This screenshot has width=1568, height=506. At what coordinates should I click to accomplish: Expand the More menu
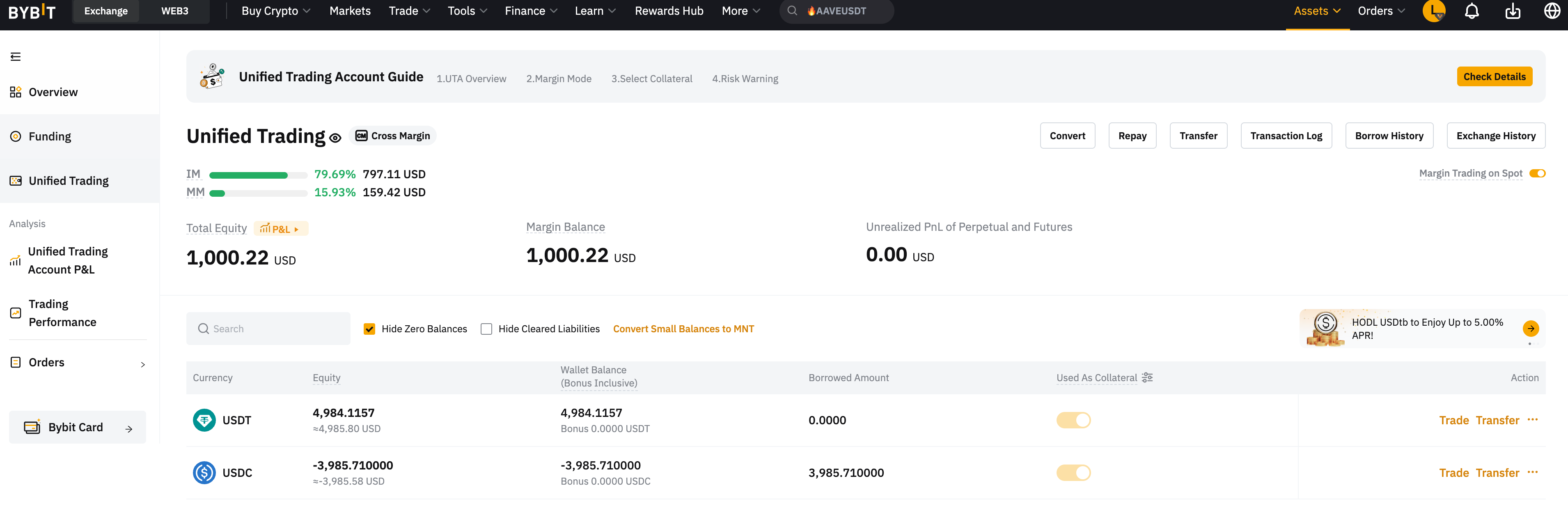(x=741, y=11)
